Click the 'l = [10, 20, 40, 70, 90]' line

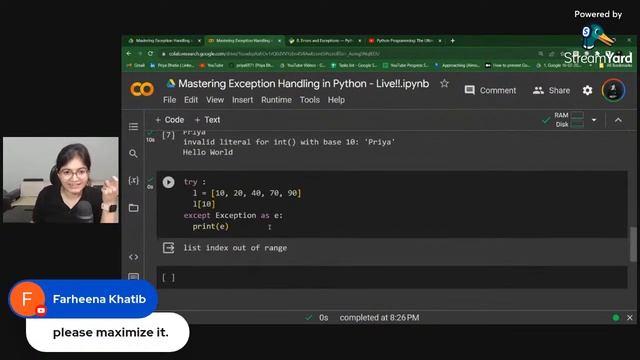(247, 193)
